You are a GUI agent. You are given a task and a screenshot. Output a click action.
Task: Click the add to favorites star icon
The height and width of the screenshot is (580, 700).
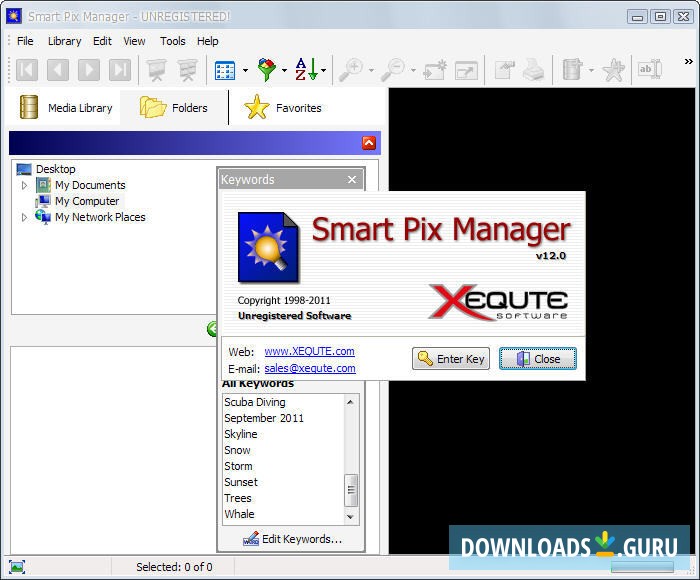(x=613, y=70)
